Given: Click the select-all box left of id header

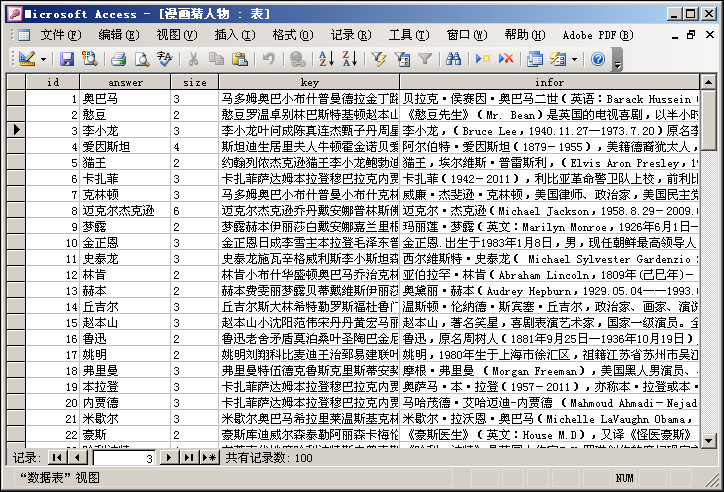Looking at the screenshot, I should [x=16, y=82].
